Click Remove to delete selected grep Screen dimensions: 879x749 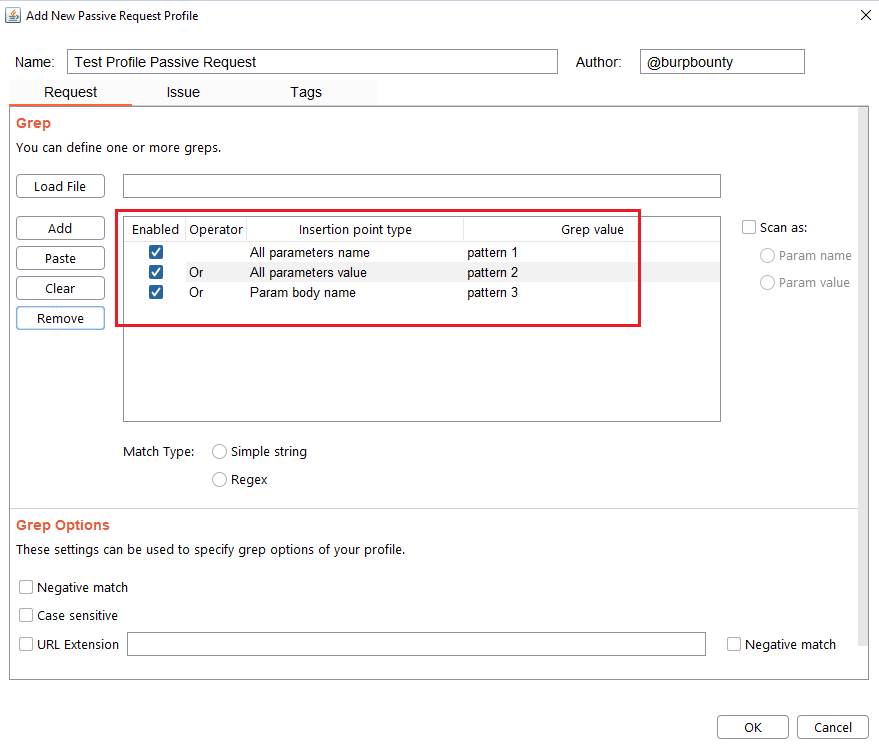tap(60, 318)
